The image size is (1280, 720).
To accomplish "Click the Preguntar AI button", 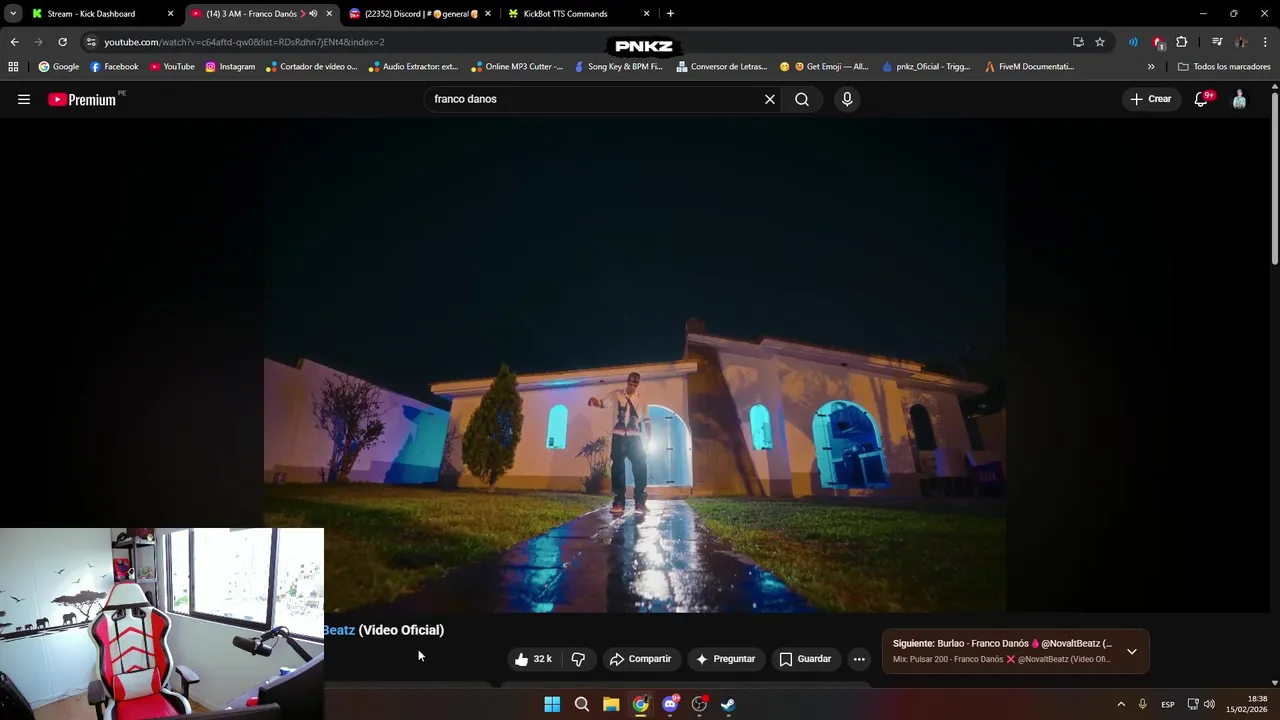I will tap(726, 659).
